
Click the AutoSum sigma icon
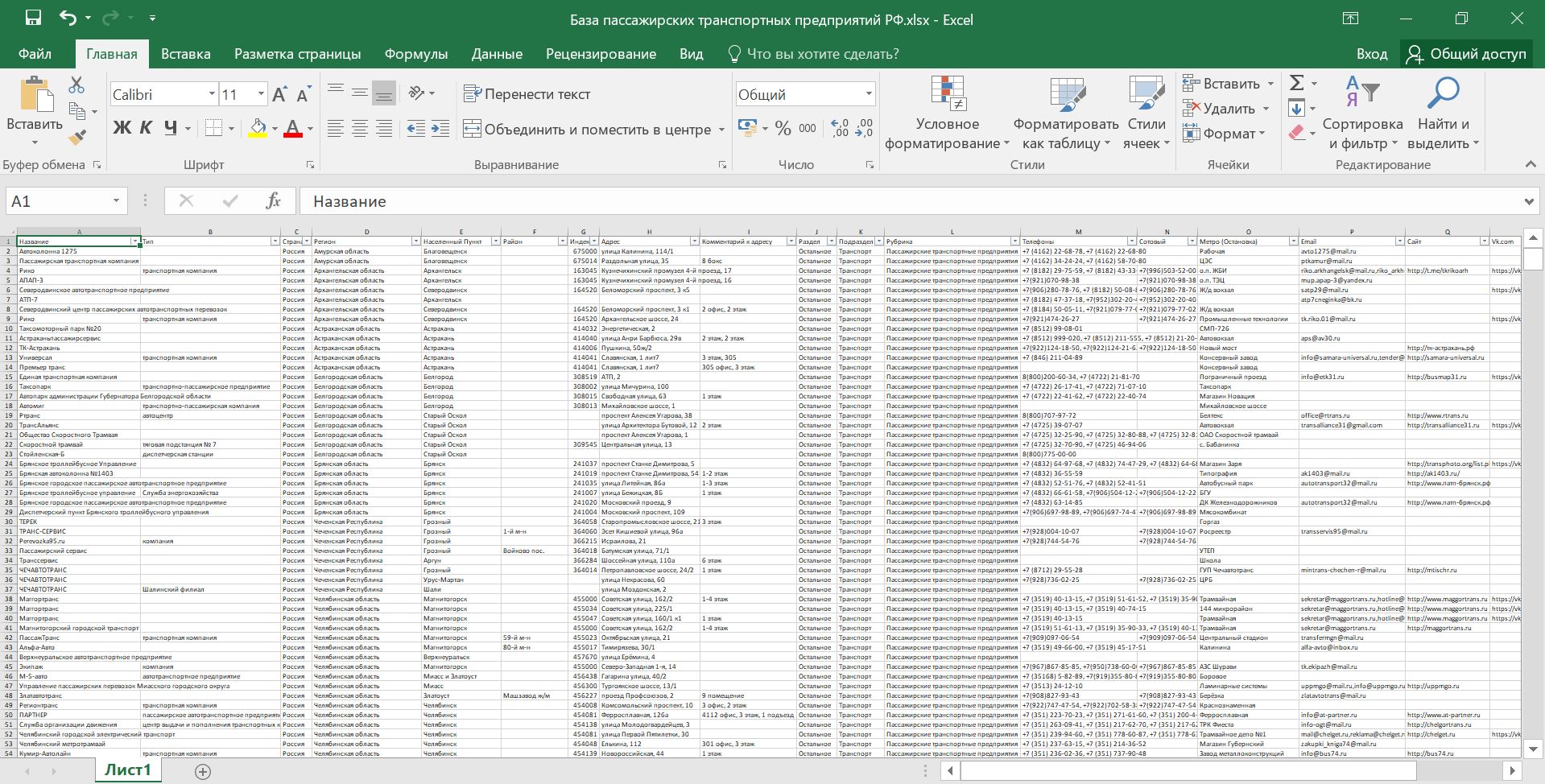[1296, 83]
